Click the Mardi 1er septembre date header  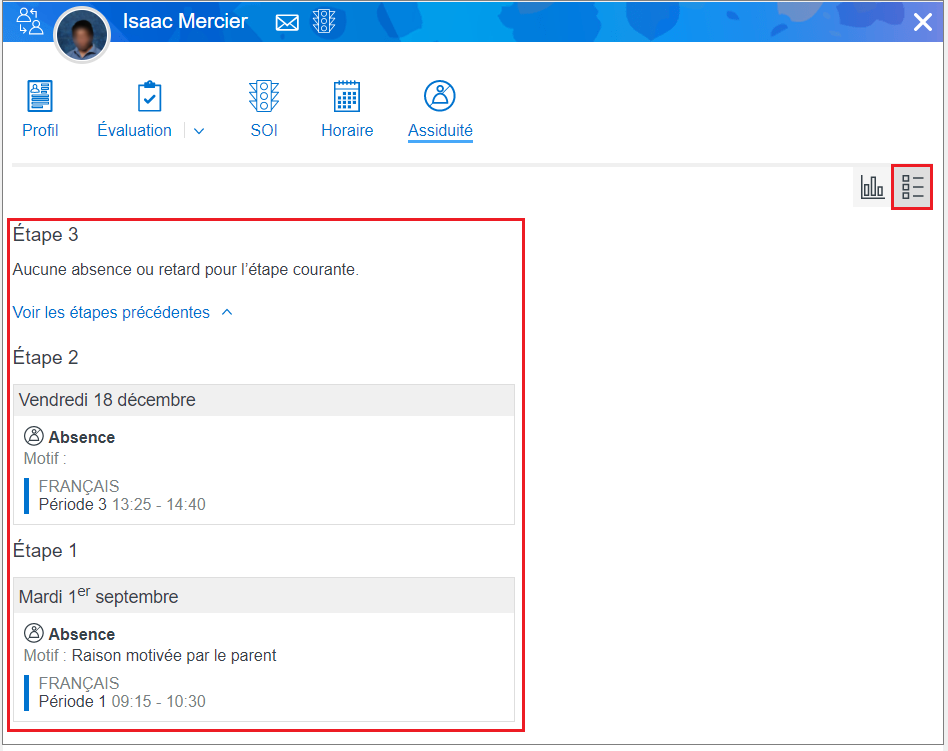98,596
